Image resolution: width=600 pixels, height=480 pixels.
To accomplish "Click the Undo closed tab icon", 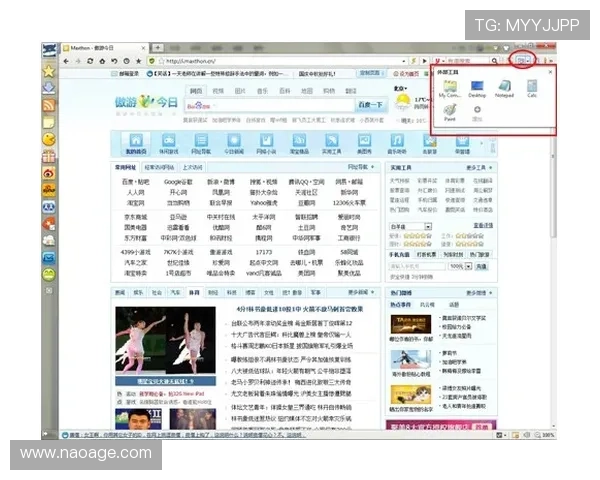I will point(114,61).
